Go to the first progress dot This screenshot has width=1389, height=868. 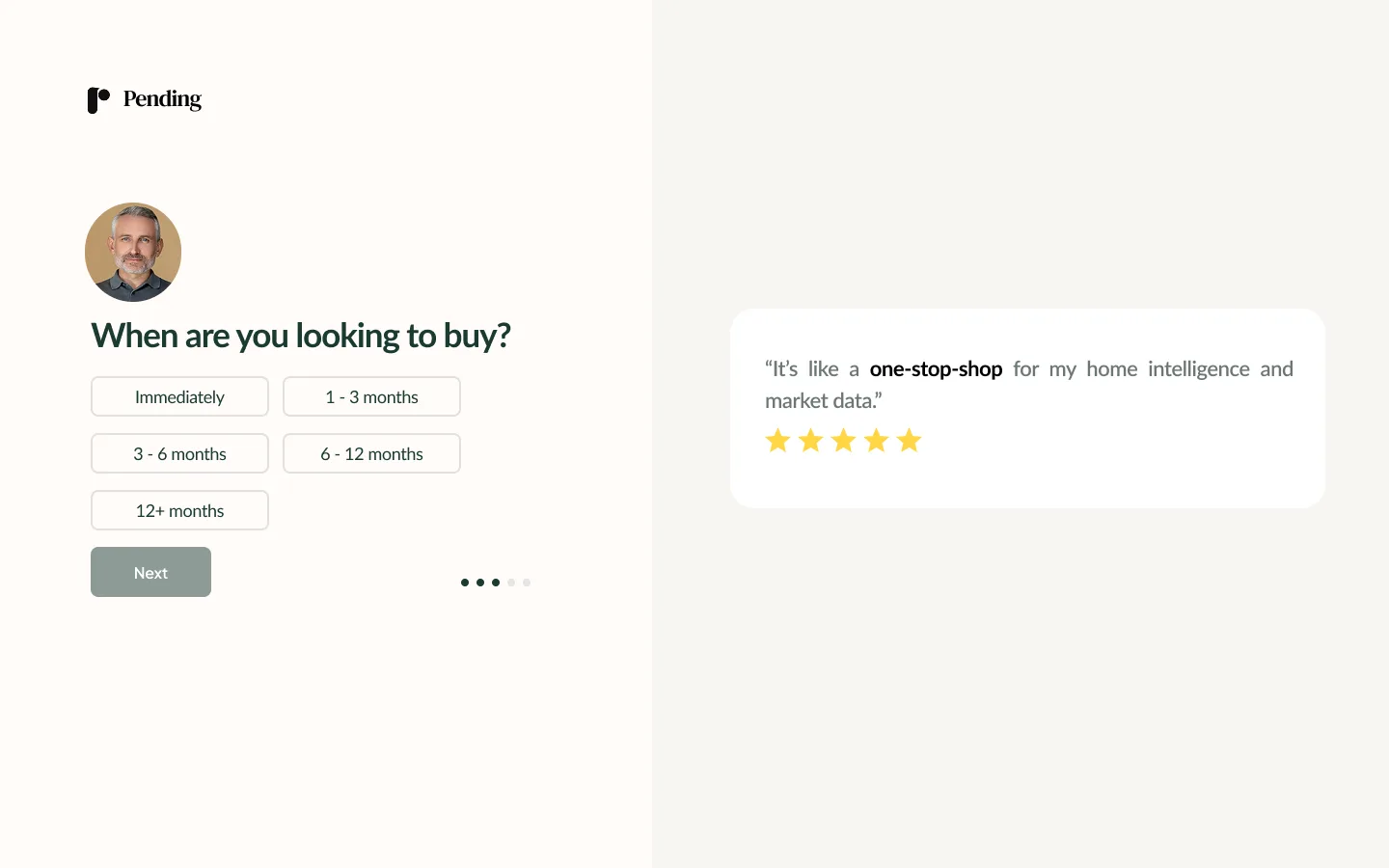(x=465, y=583)
